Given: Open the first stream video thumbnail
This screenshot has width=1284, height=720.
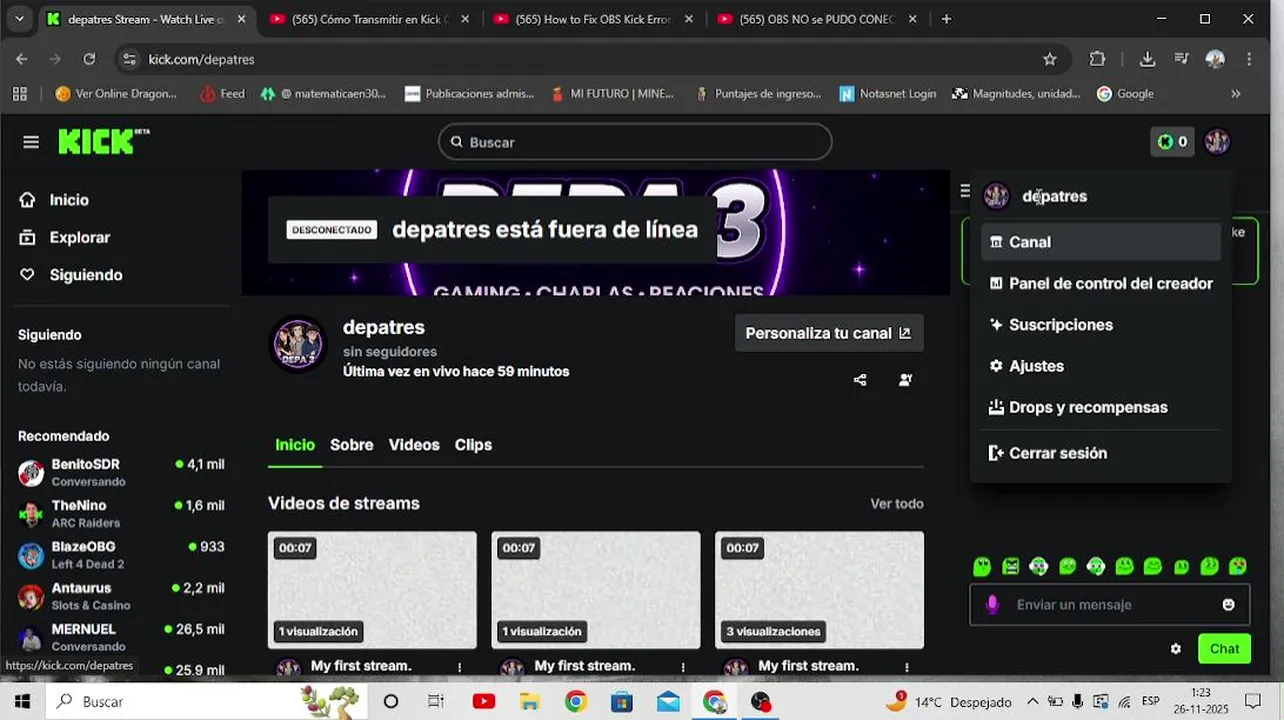Looking at the screenshot, I should click(x=372, y=590).
